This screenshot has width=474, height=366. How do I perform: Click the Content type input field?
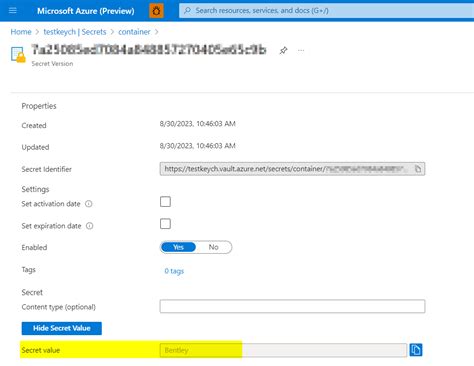pos(292,306)
